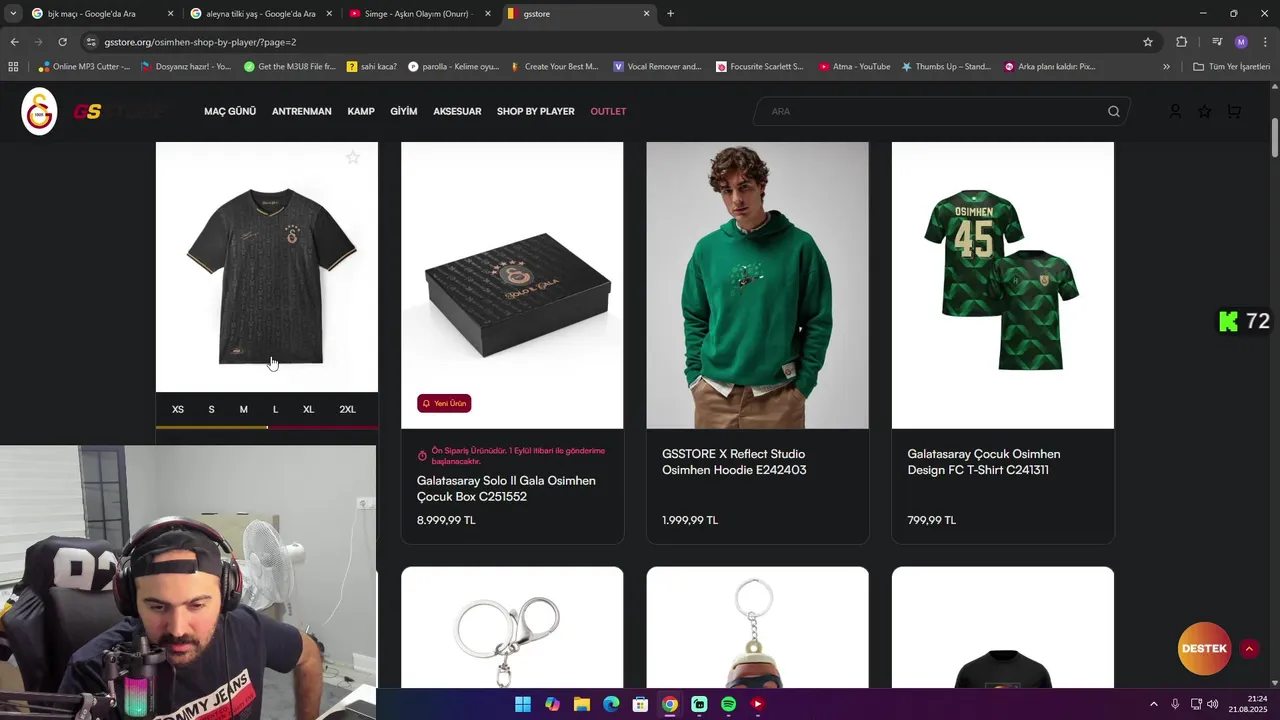
Task: Switch to the bjk maçı Google tab
Action: (97, 14)
